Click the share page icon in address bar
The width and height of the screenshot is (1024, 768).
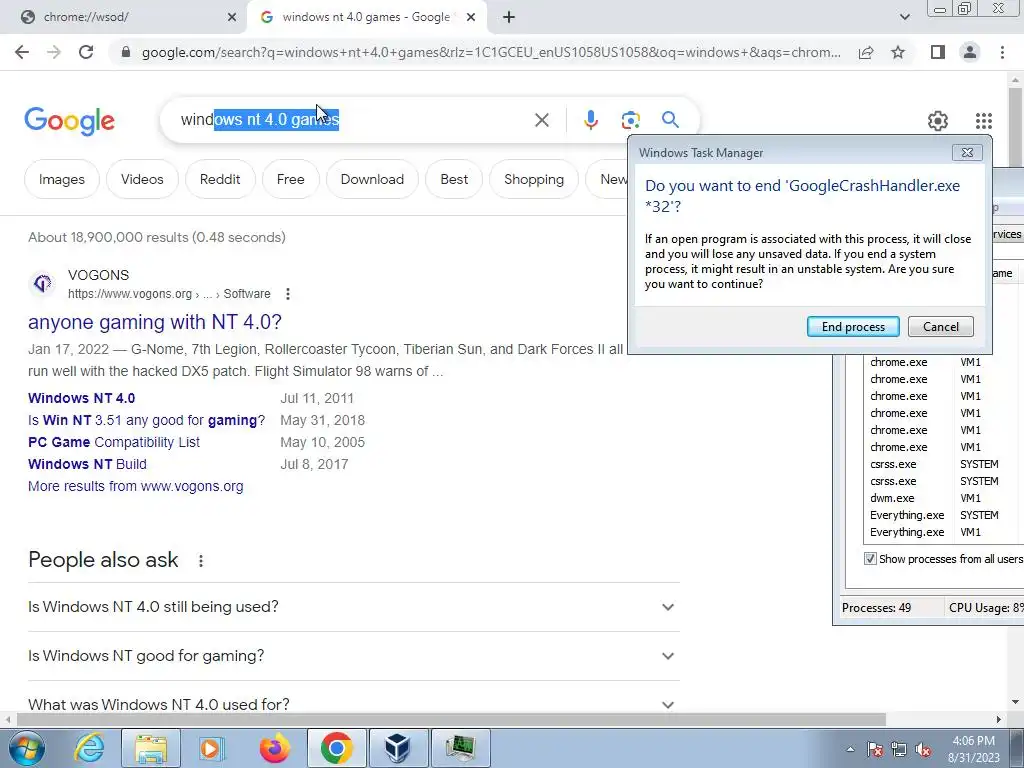[x=866, y=52]
